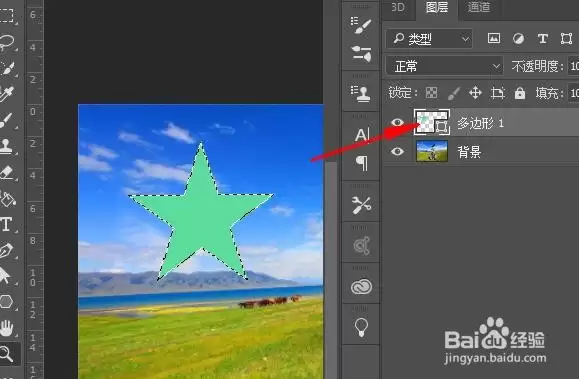This screenshot has height=379, width=579.
Task: Click the 不透明度 value field
Action: (x=573, y=66)
